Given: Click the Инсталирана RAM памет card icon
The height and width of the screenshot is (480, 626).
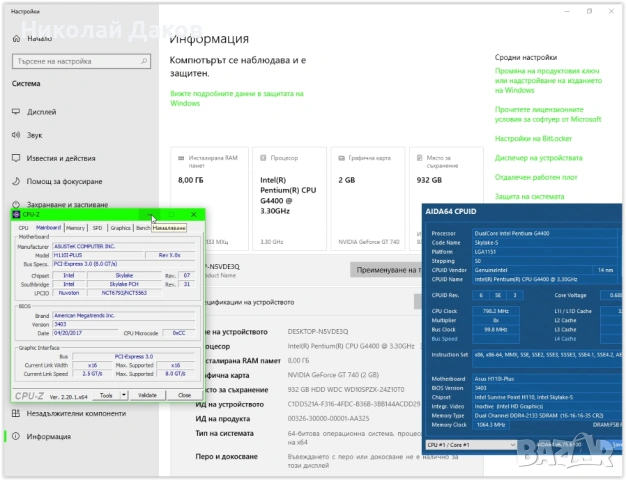Looking at the screenshot, I should pos(181,158).
